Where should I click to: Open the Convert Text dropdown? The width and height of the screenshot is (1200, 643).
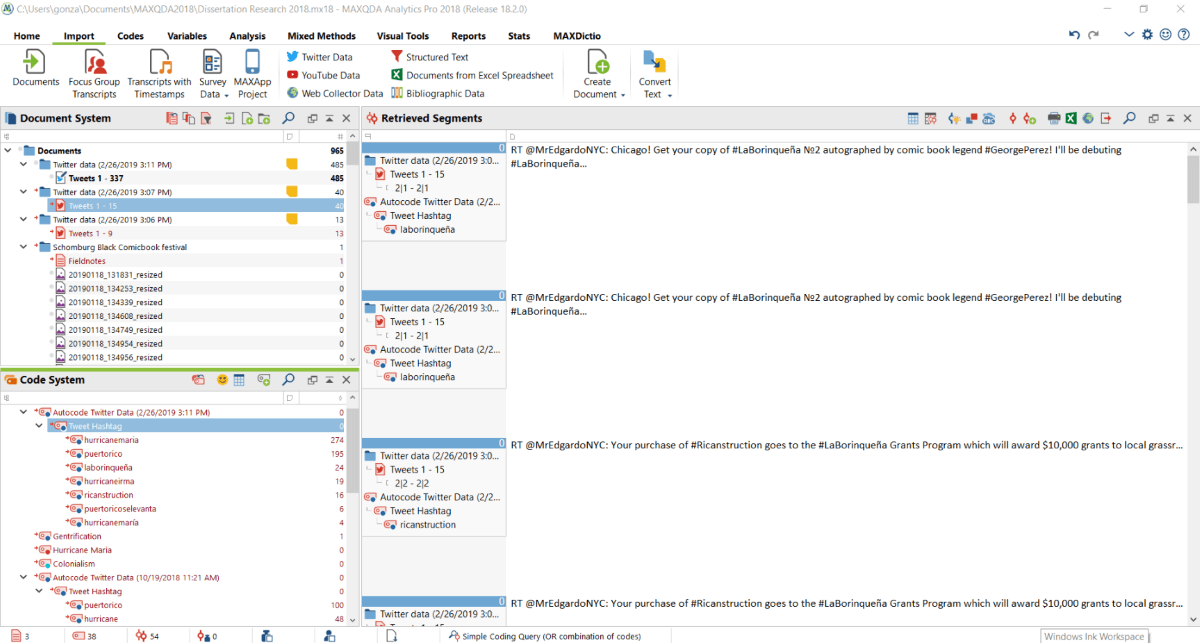point(656,74)
